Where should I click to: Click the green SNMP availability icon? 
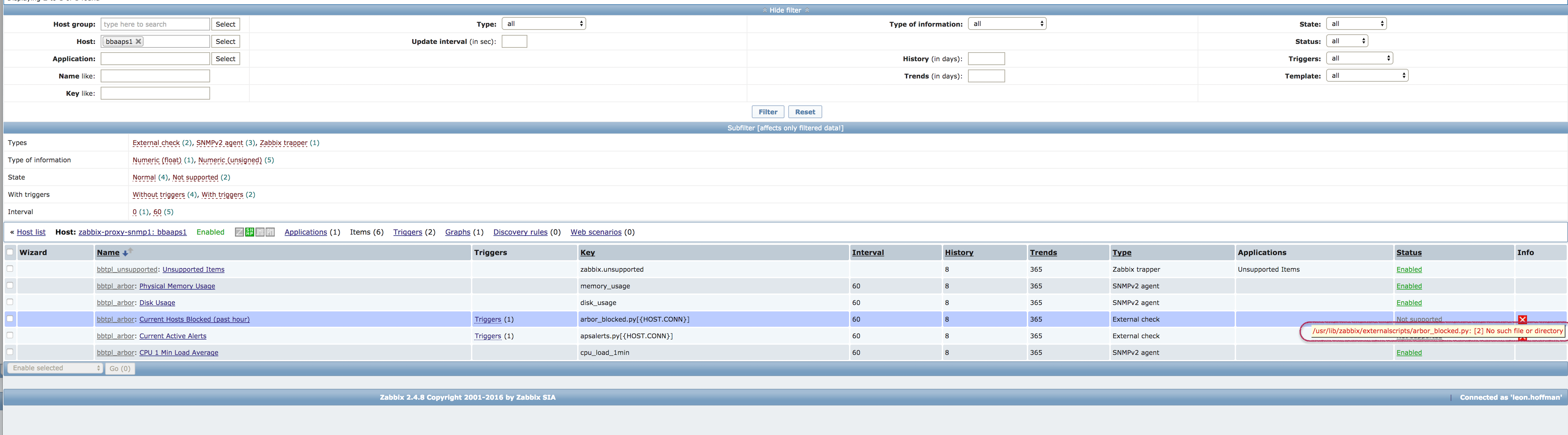point(249,232)
